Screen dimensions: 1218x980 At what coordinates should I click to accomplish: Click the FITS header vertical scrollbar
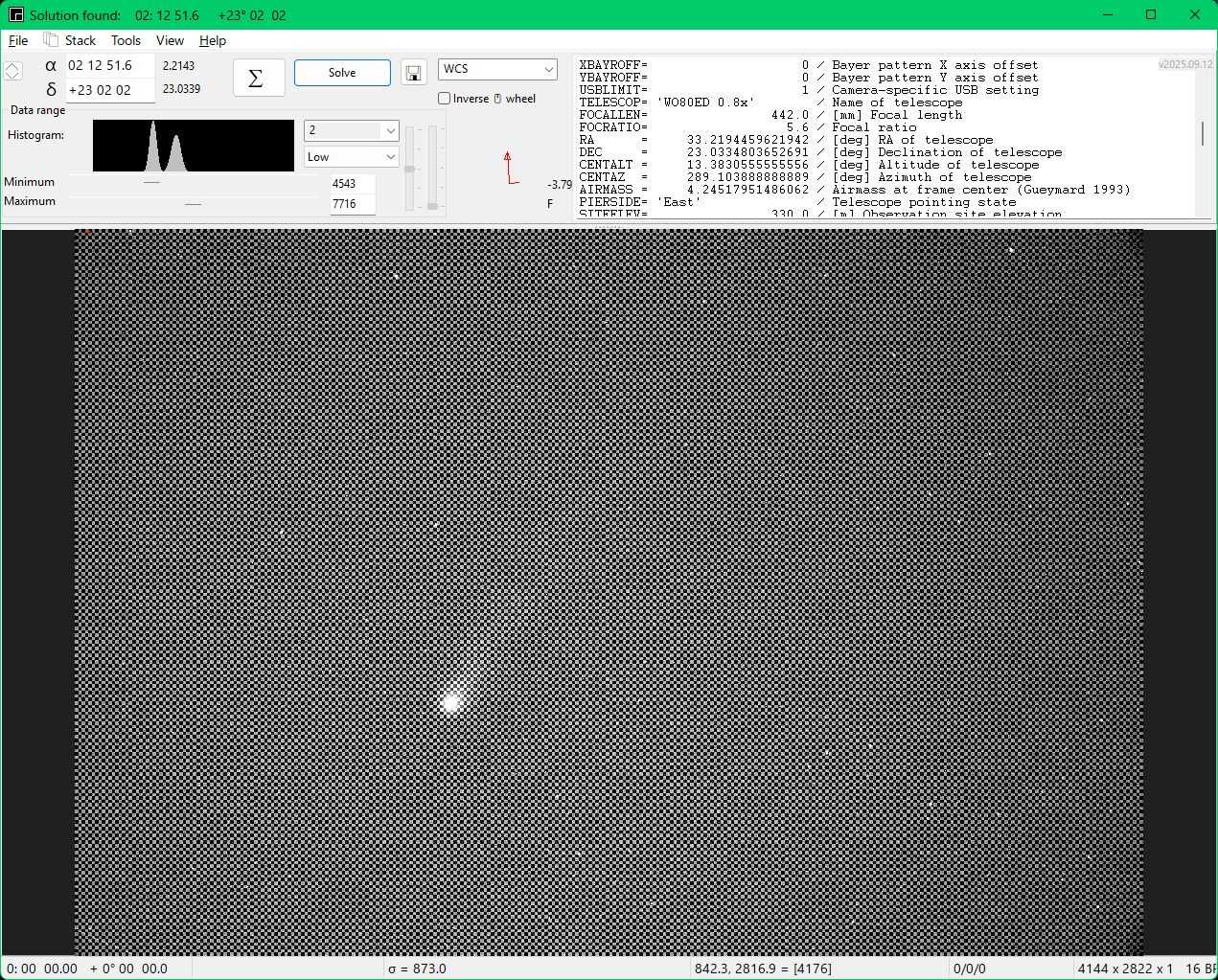pos(1203,134)
